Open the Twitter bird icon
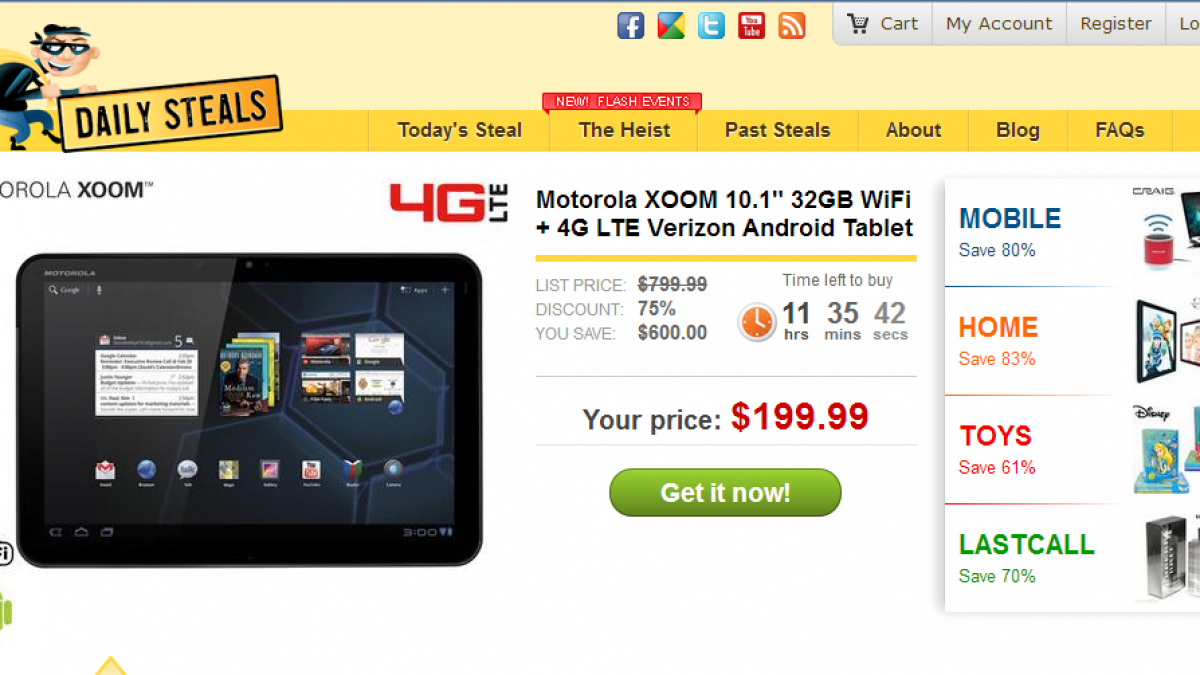 711,25
